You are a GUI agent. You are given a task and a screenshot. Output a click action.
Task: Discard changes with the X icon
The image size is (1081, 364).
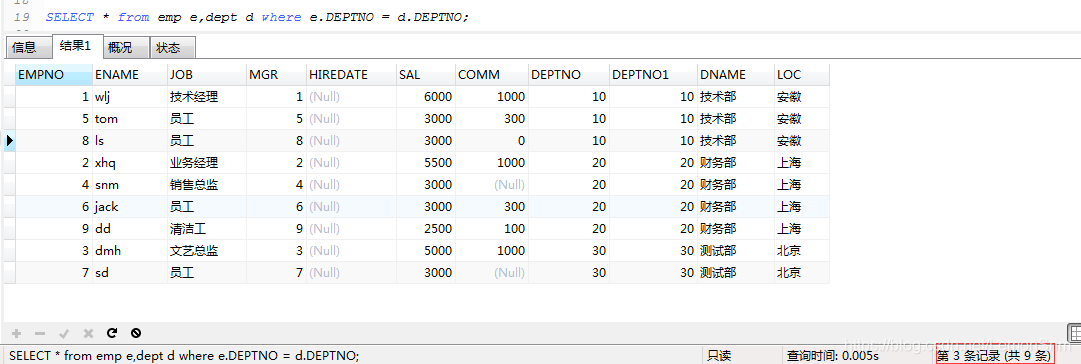(88, 333)
